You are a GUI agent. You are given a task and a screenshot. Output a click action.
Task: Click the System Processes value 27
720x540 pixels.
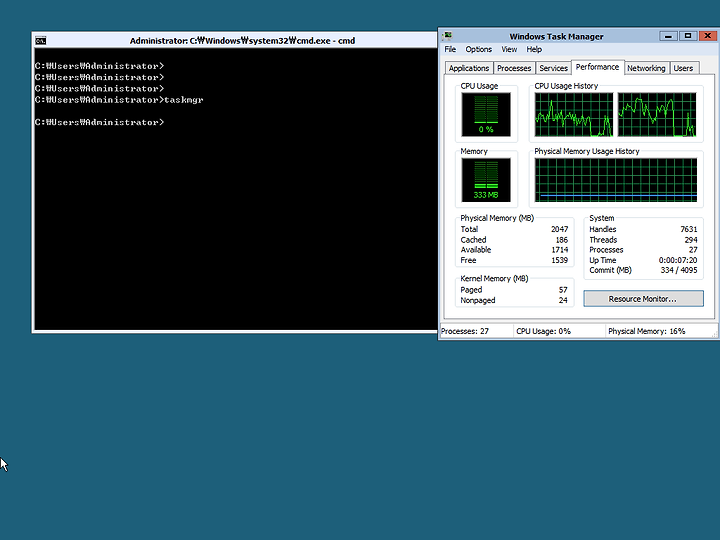tap(693, 250)
